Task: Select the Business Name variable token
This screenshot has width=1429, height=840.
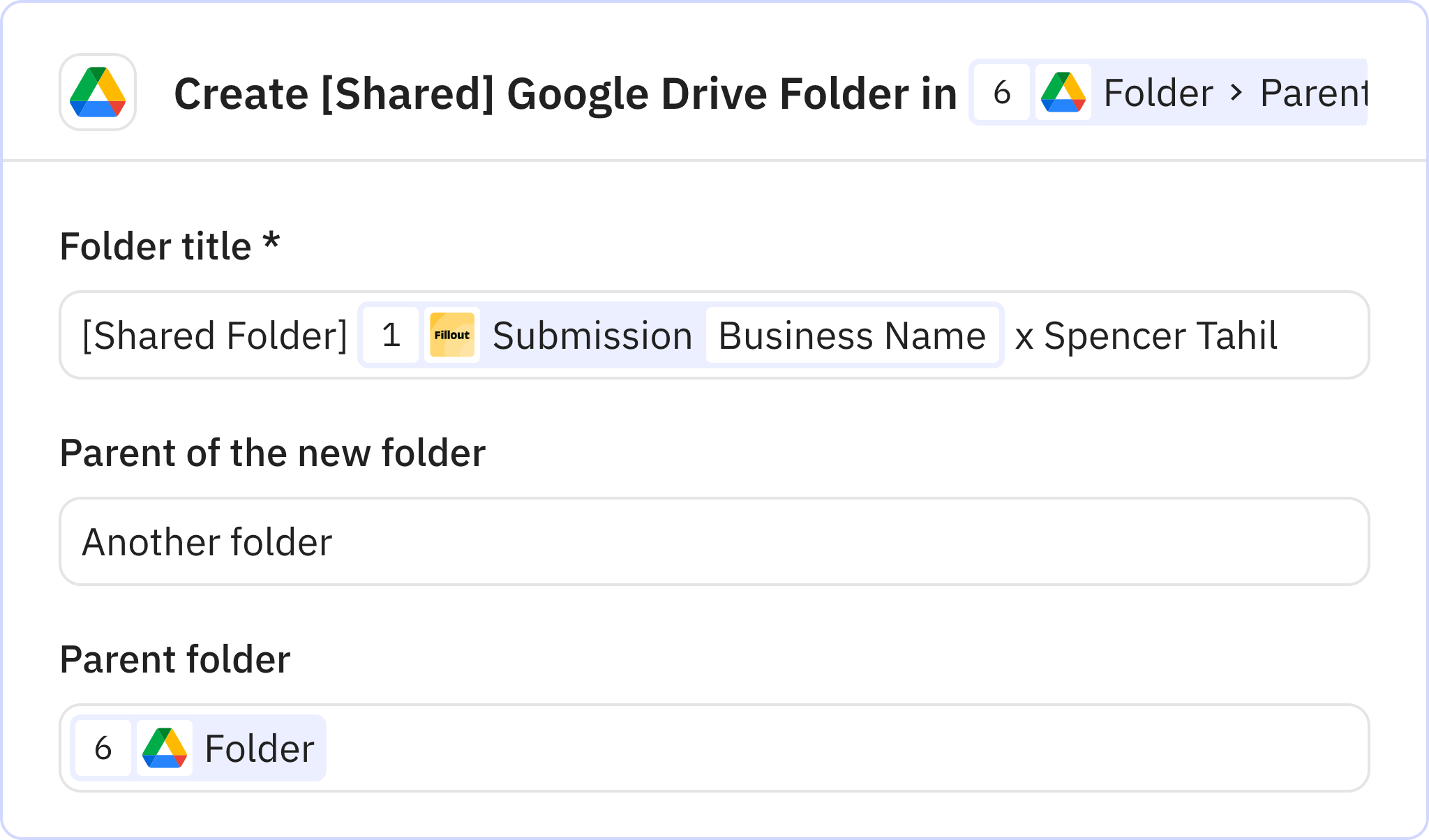Action: [x=853, y=335]
